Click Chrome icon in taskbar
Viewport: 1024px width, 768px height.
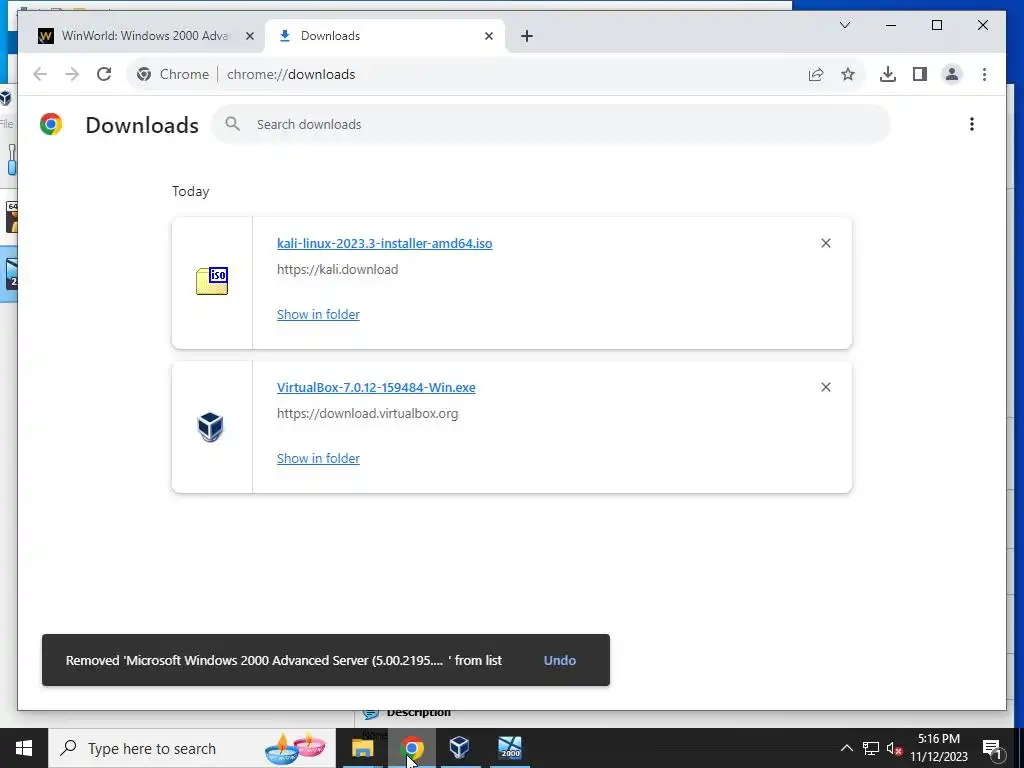pos(411,748)
